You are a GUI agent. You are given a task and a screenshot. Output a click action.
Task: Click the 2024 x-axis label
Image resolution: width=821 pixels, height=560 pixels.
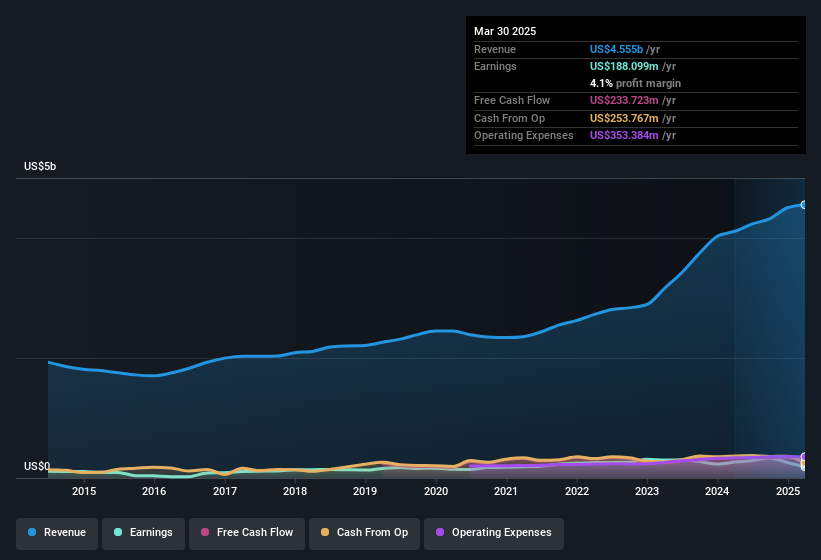[717, 491]
